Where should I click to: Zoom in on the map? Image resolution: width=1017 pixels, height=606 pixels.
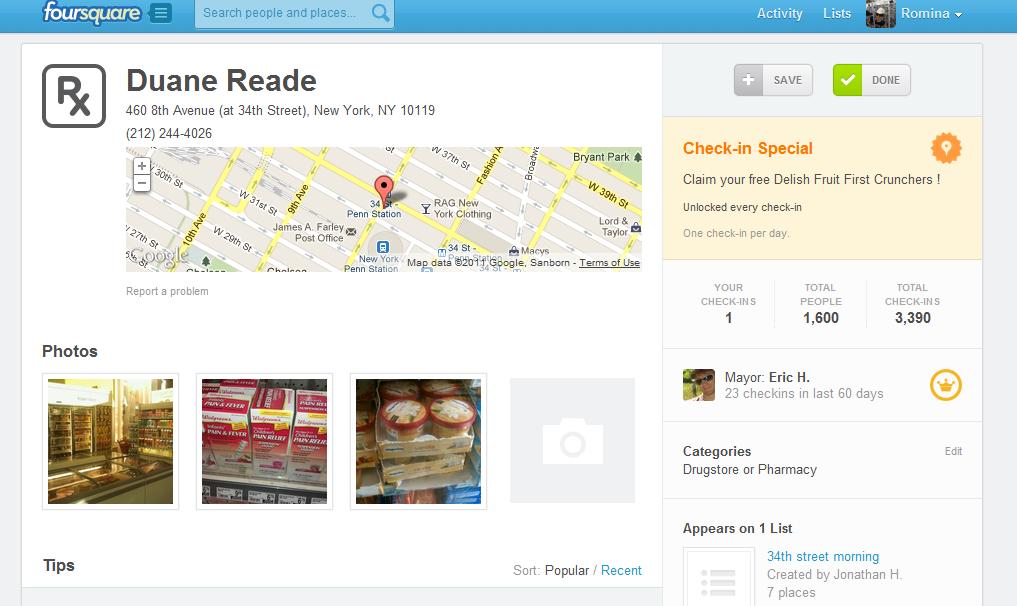point(142,165)
